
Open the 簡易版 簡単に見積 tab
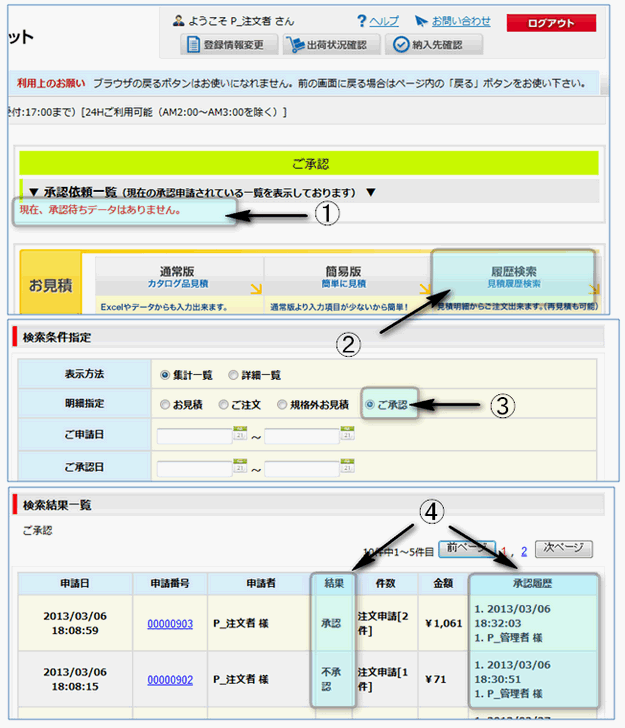click(x=347, y=277)
